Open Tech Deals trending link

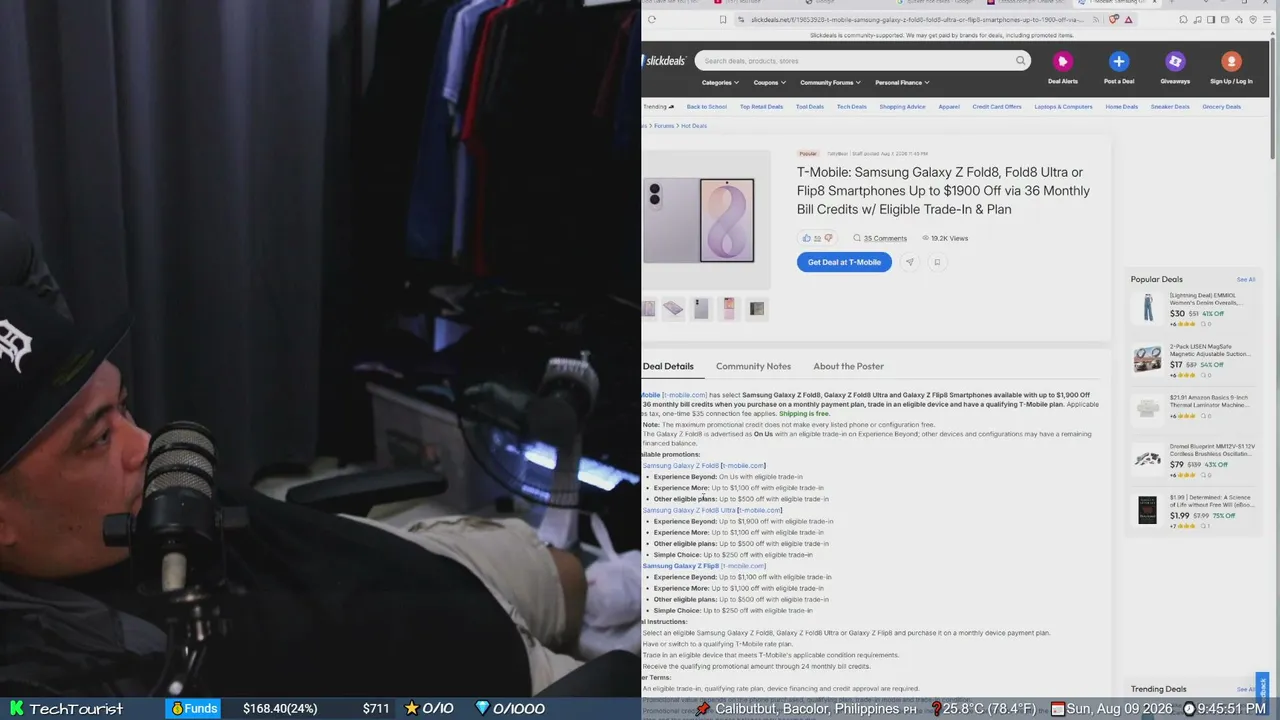click(x=852, y=106)
